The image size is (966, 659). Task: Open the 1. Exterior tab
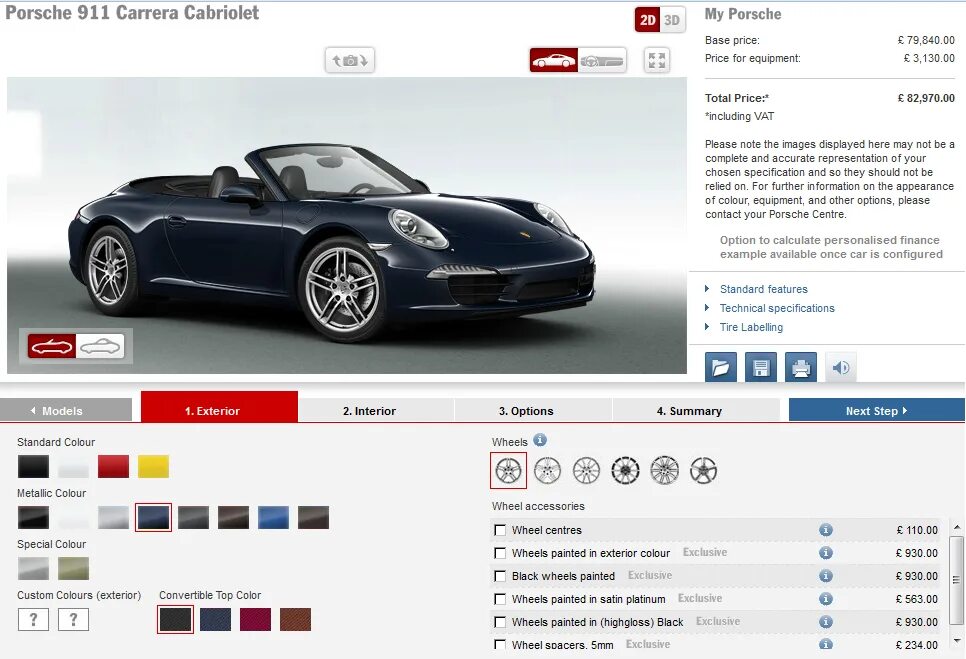click(219, 406)
